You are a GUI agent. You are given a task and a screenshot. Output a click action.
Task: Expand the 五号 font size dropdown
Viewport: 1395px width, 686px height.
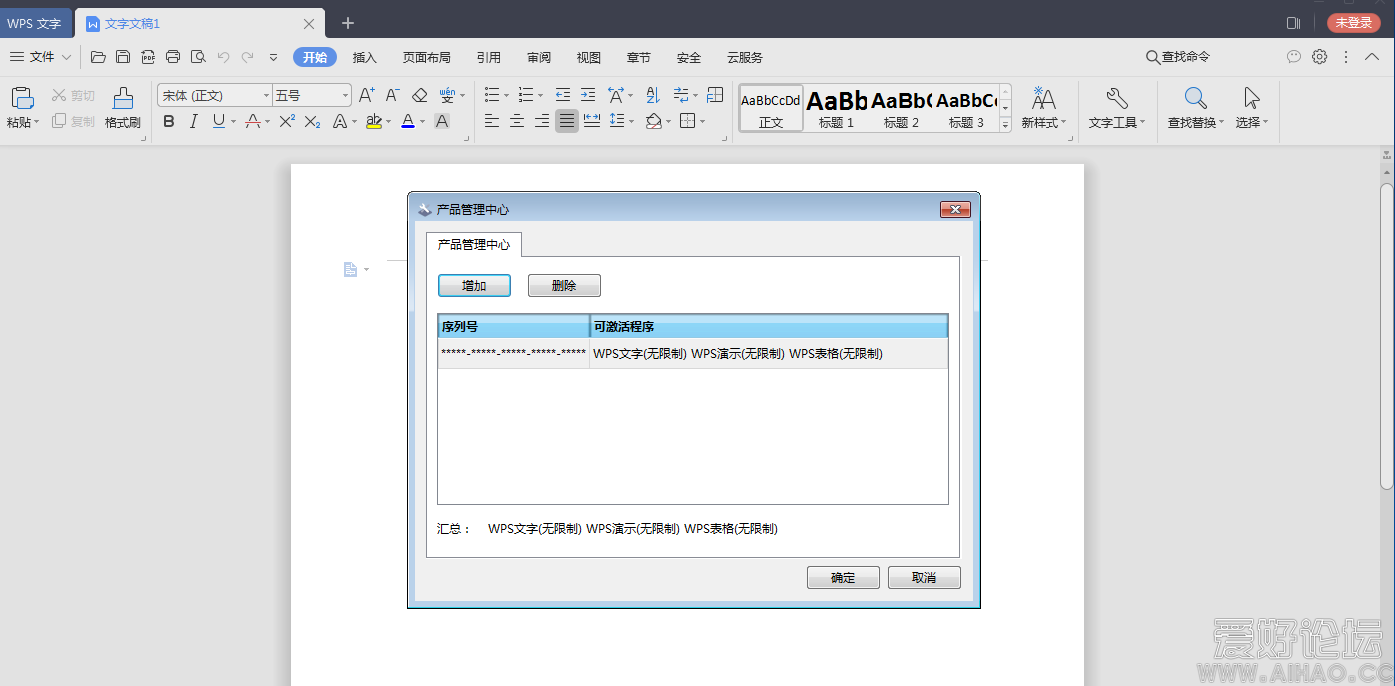pyautogui.click(x=345, y=96)
